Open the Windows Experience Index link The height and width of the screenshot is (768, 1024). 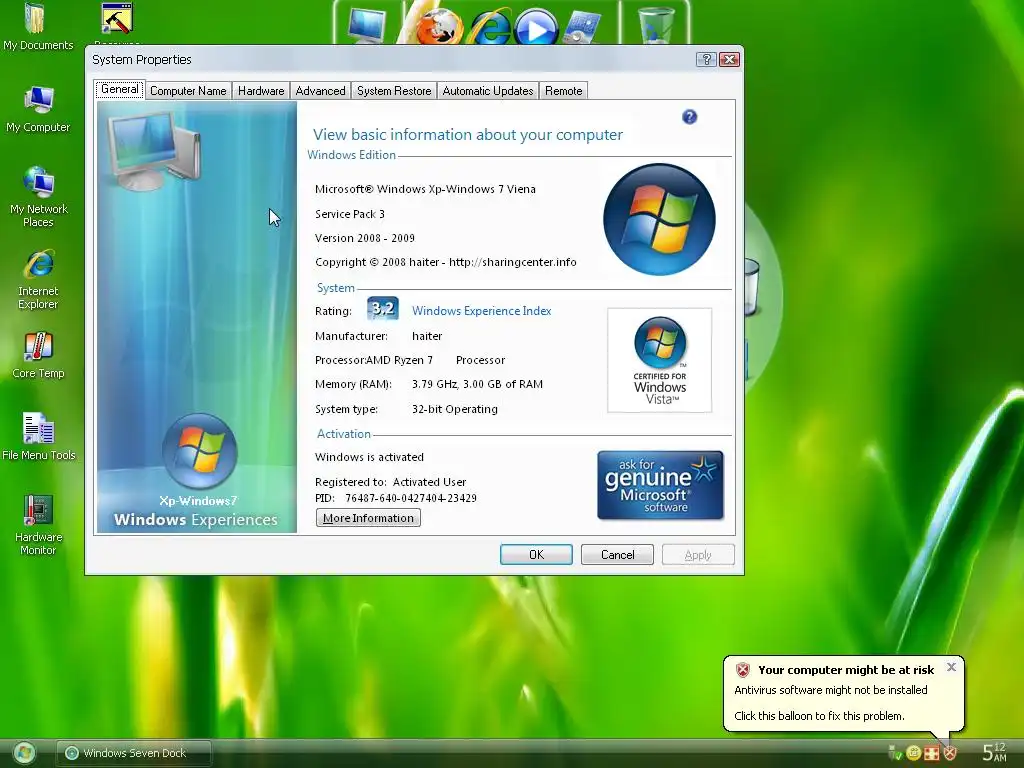(481, 311)
